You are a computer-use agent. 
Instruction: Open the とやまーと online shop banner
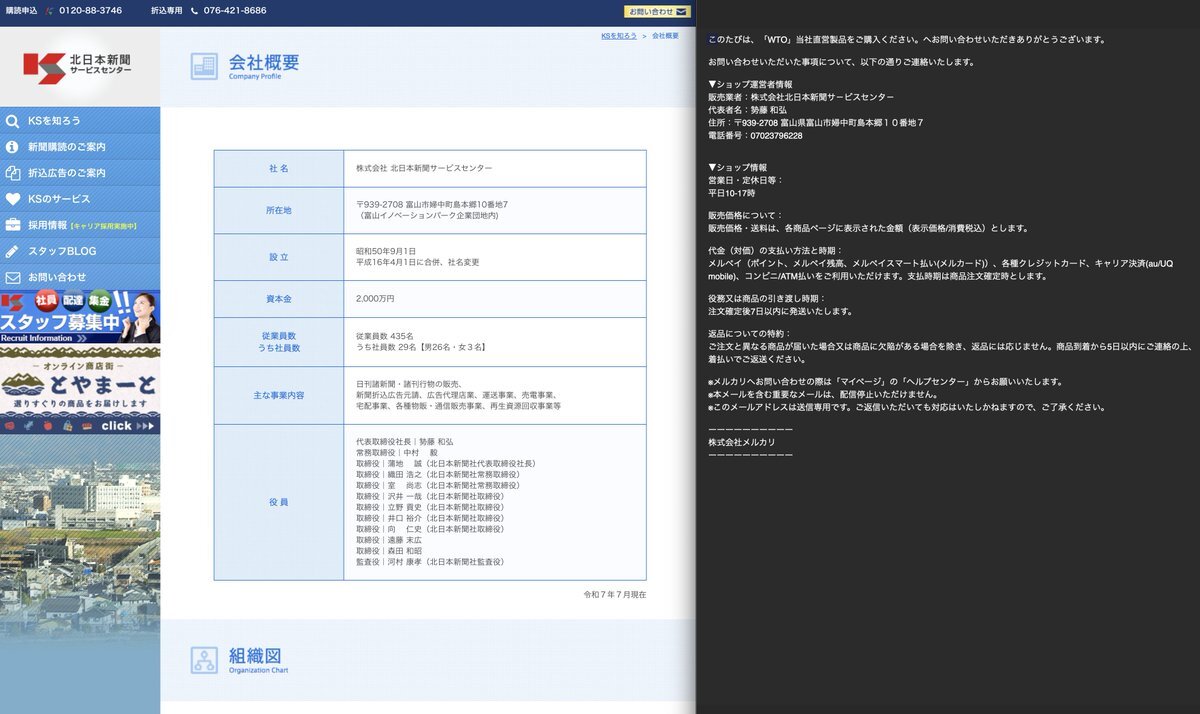click(80, 391)
